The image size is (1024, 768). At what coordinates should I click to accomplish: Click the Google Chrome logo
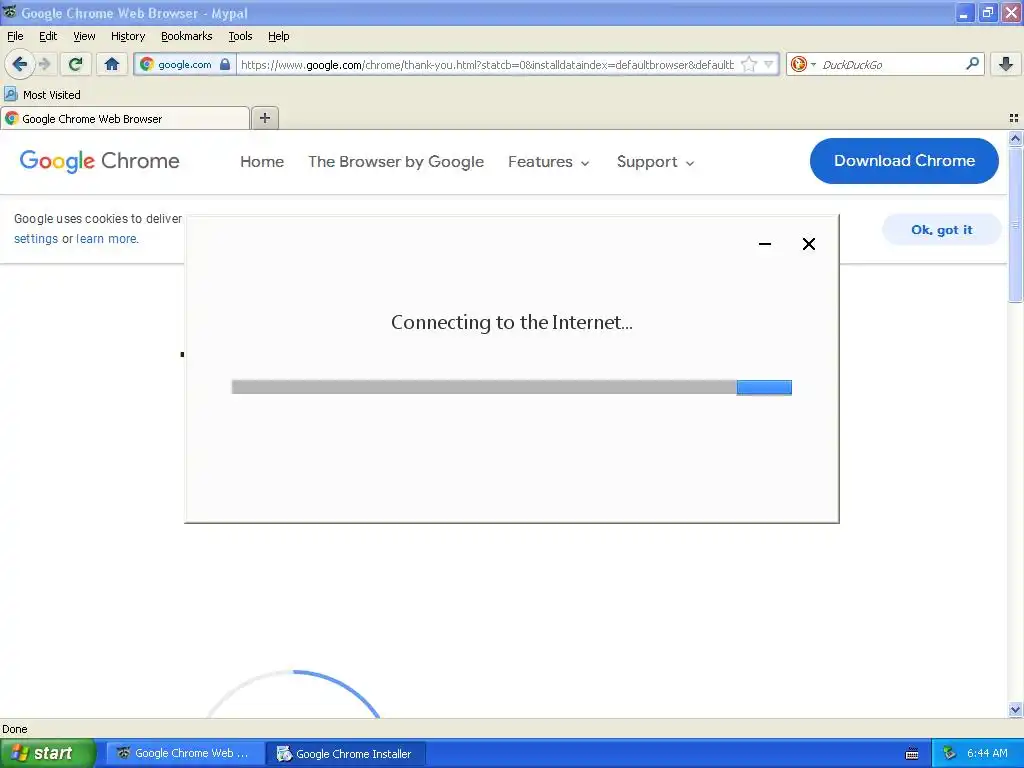[99, 161]
